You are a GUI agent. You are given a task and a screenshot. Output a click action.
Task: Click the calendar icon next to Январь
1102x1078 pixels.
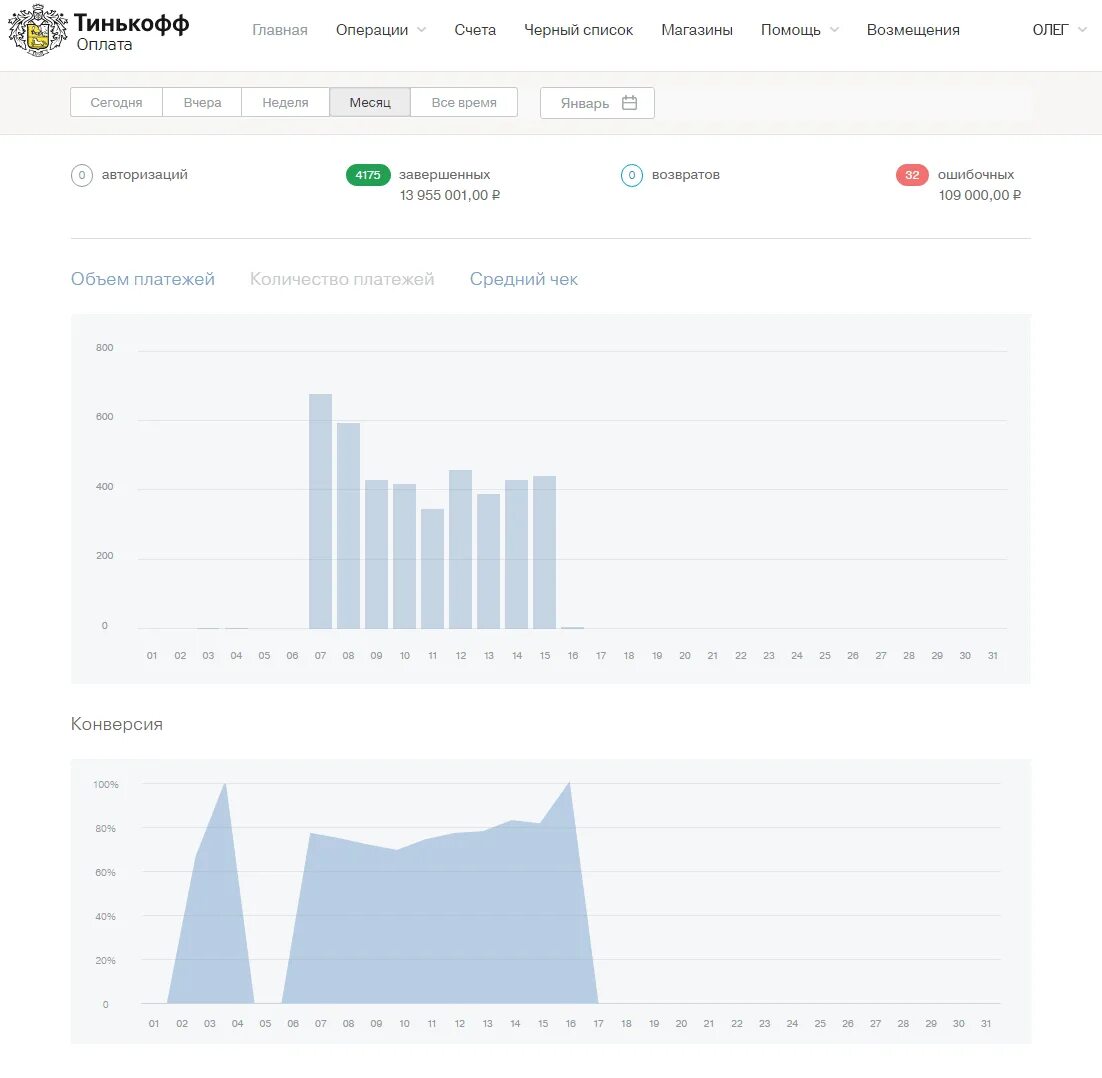630,103
